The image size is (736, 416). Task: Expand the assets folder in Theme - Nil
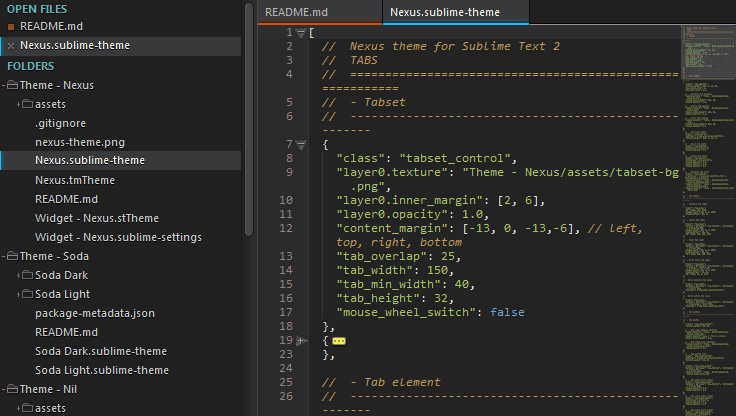[19, 408]
